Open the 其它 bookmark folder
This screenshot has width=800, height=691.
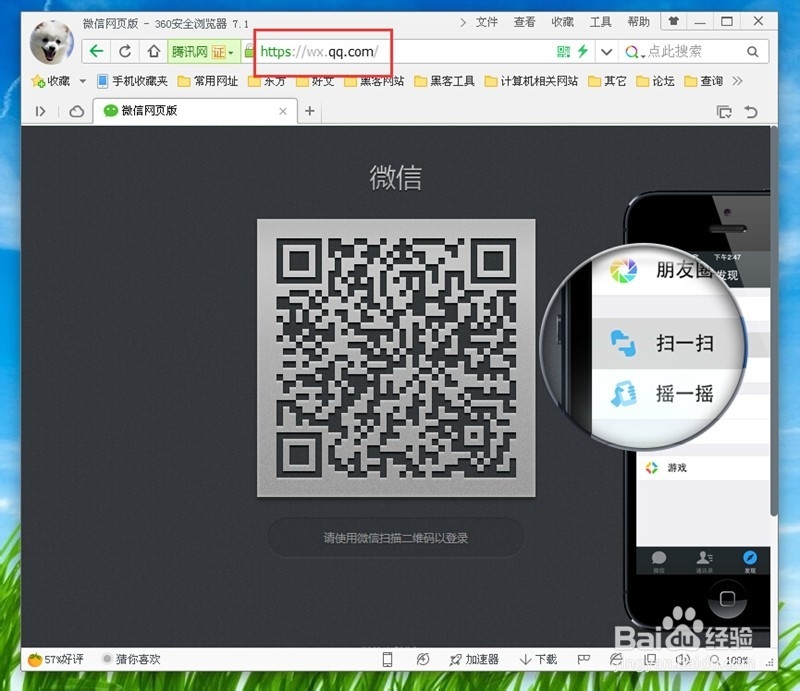(607, 81)
